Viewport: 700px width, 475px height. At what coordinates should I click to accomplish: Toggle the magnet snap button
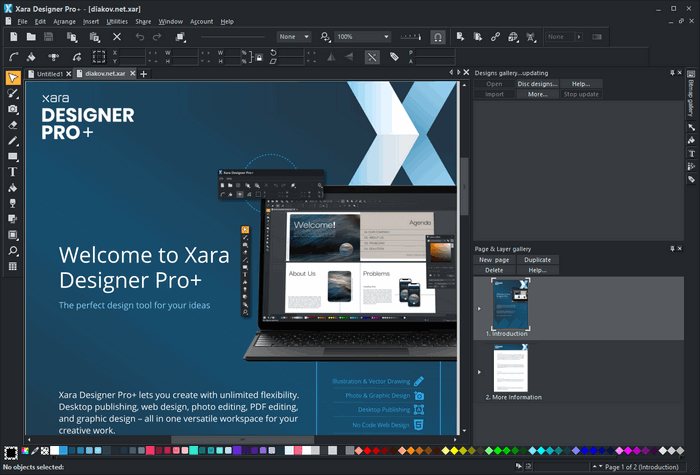click(438, 37)
